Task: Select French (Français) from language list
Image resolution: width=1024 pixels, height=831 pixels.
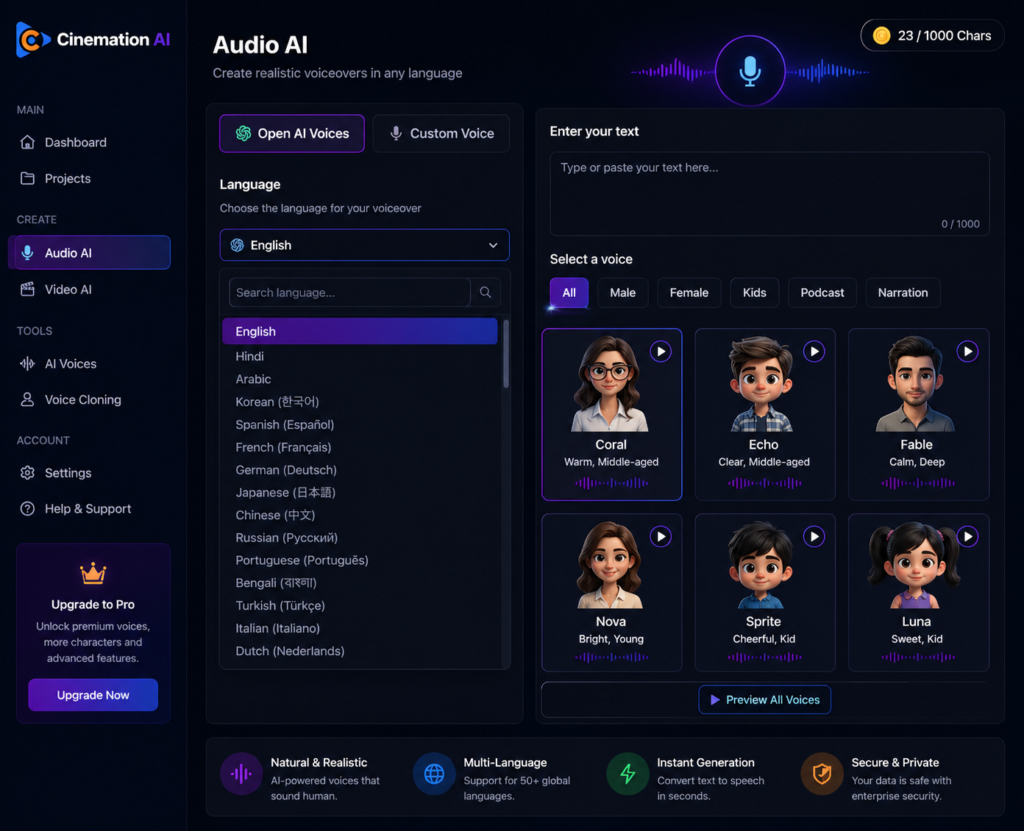Action: pyautogui.click(x=360, y=448)
